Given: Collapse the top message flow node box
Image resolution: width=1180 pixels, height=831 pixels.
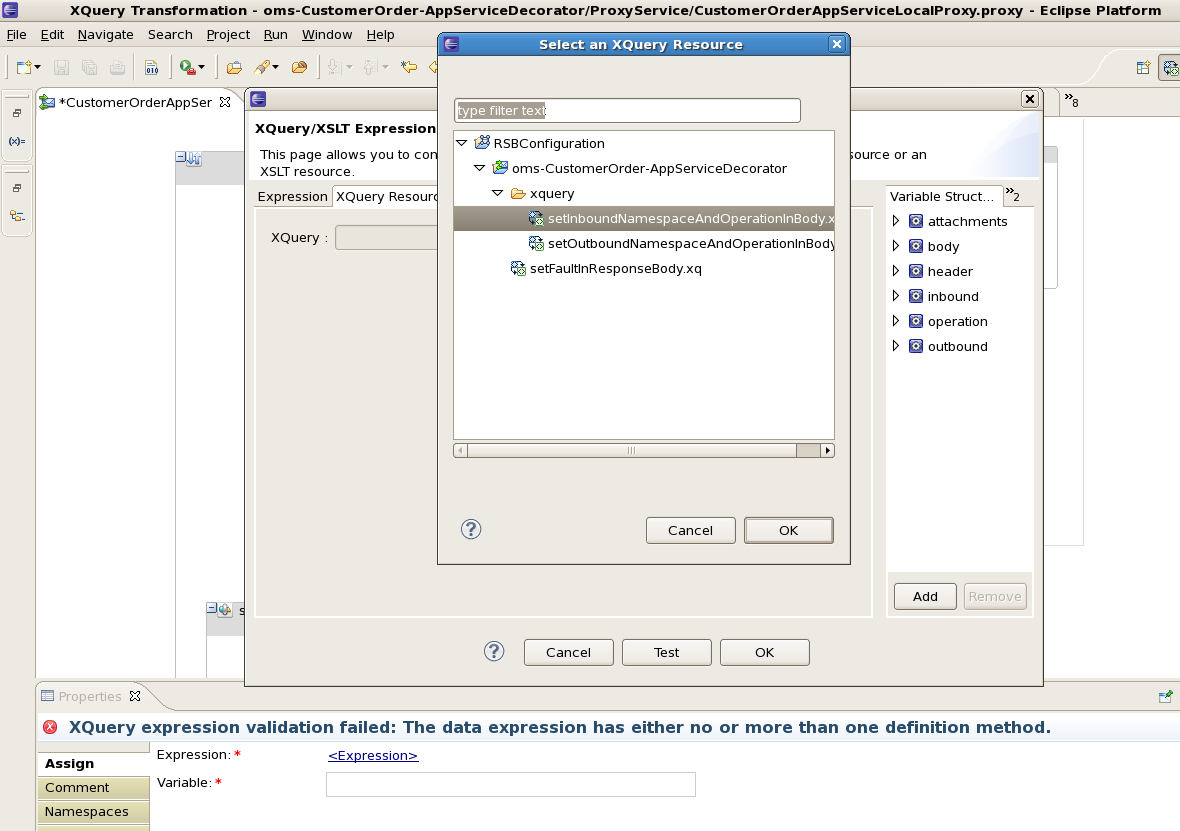Looking at the screenshot, I should point(181,157).
